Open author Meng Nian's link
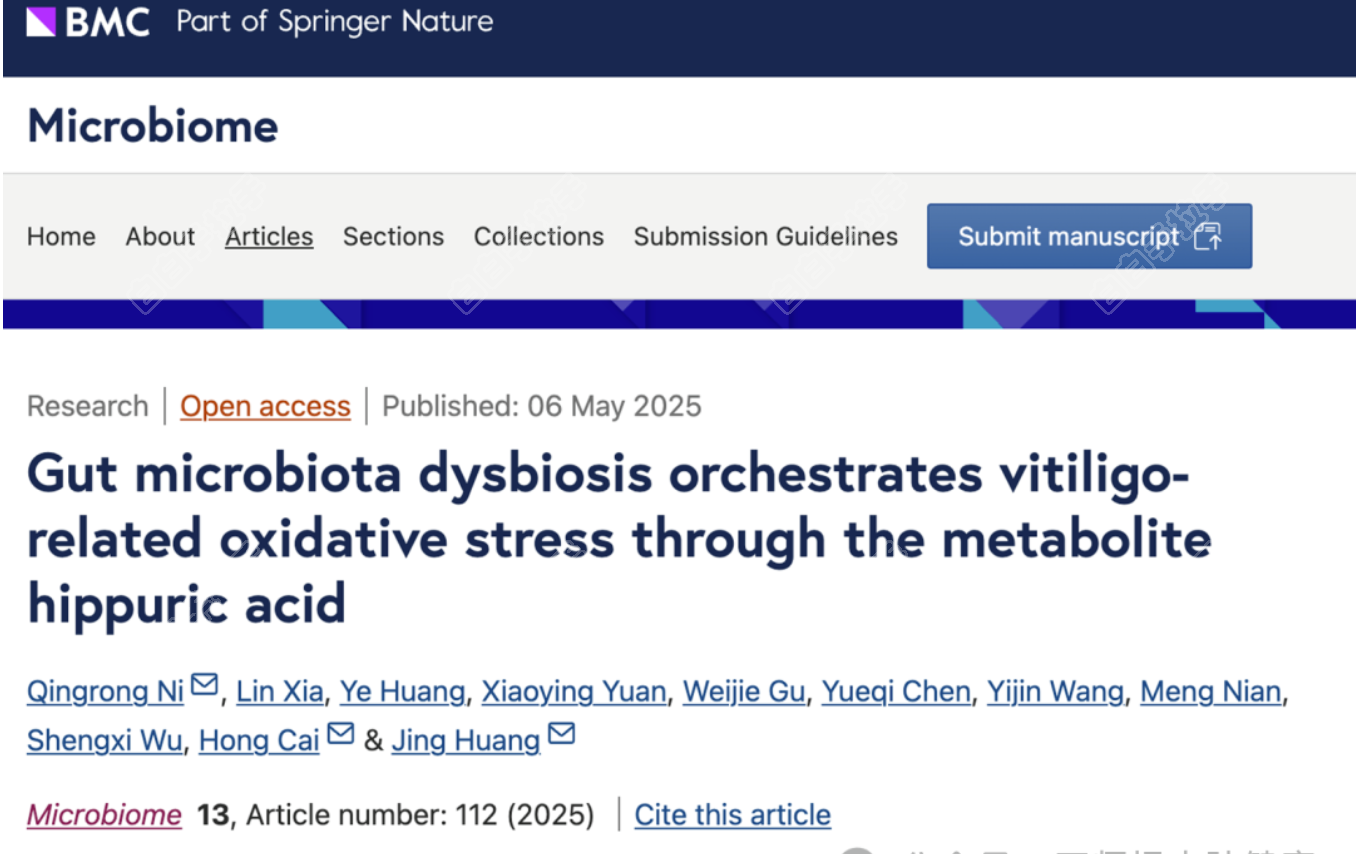This screenshot has height=854, width=1356. click(1211, 692)
